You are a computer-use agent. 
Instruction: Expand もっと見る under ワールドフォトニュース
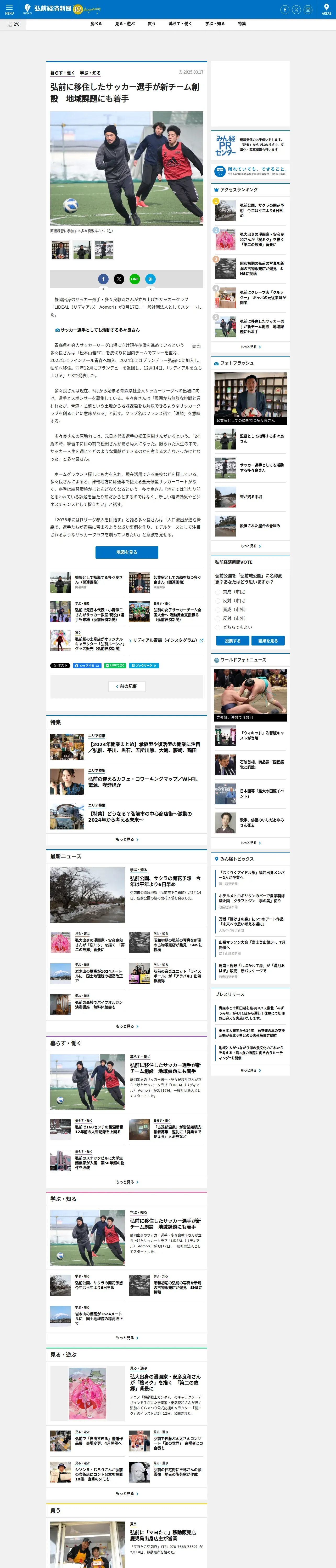click(x=250, y=843)
